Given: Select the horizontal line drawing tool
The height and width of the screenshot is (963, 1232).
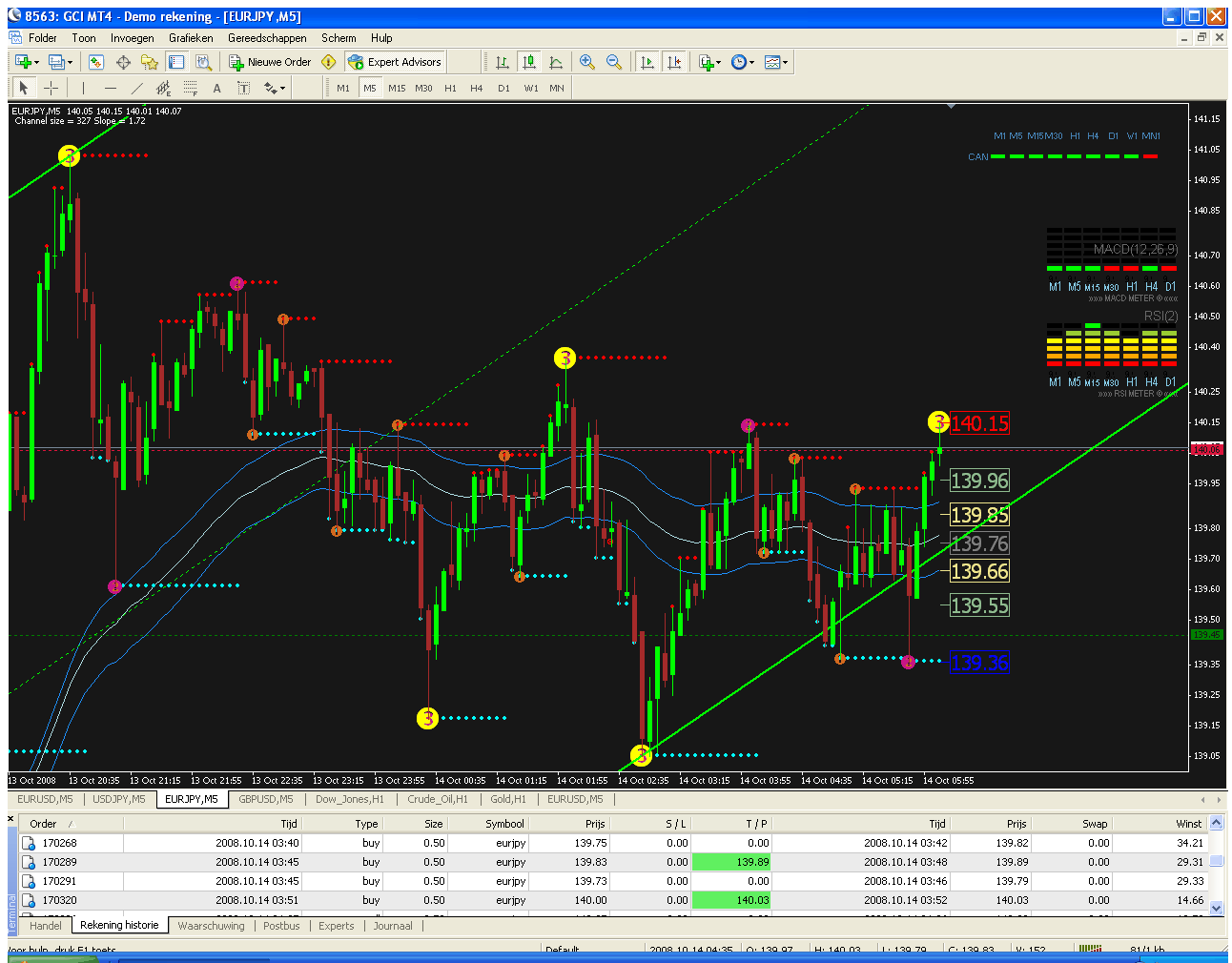Looking at the screenshot, I should 110,88.
